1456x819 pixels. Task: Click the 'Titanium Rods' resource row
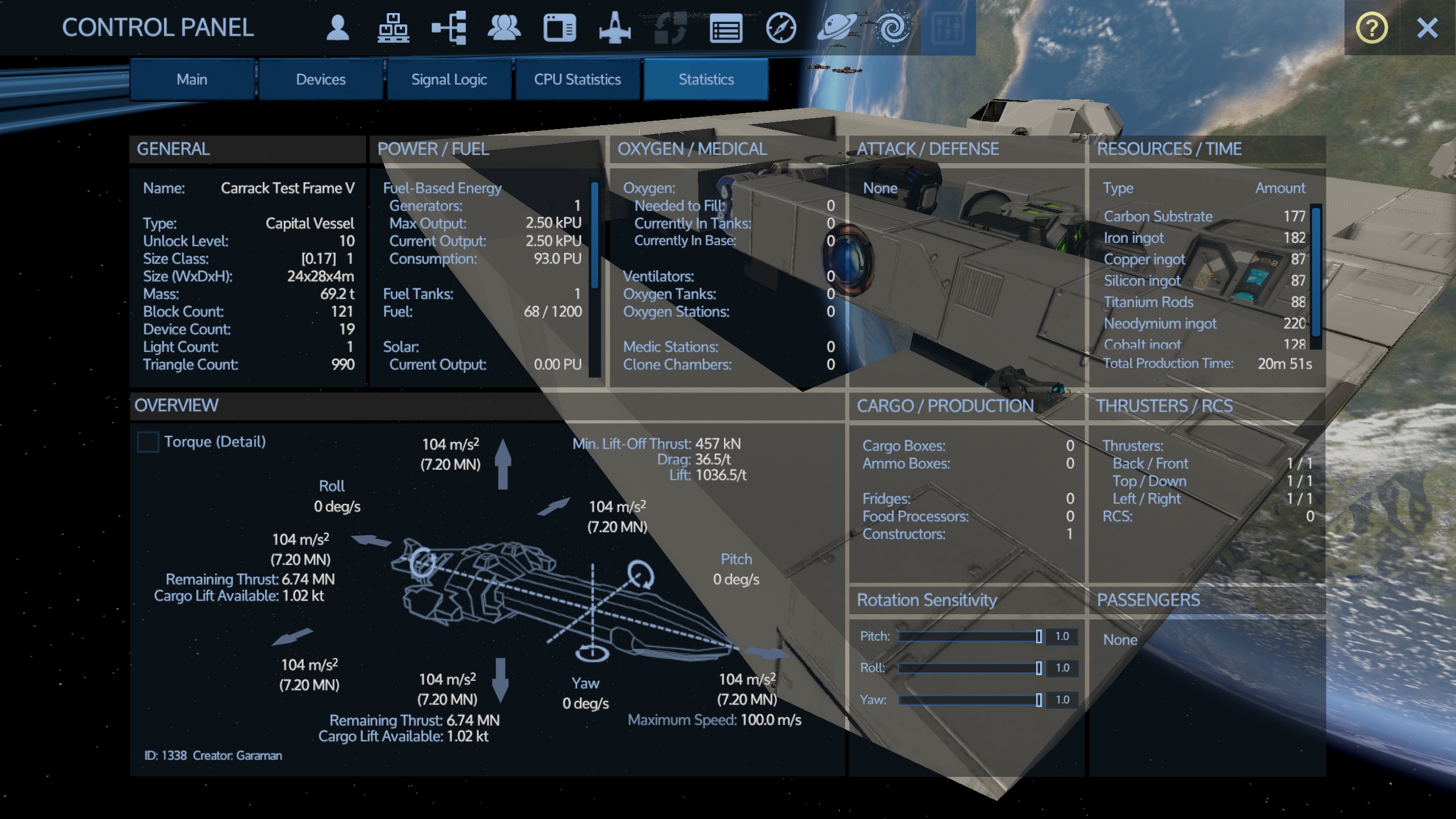click(1204, 302)
